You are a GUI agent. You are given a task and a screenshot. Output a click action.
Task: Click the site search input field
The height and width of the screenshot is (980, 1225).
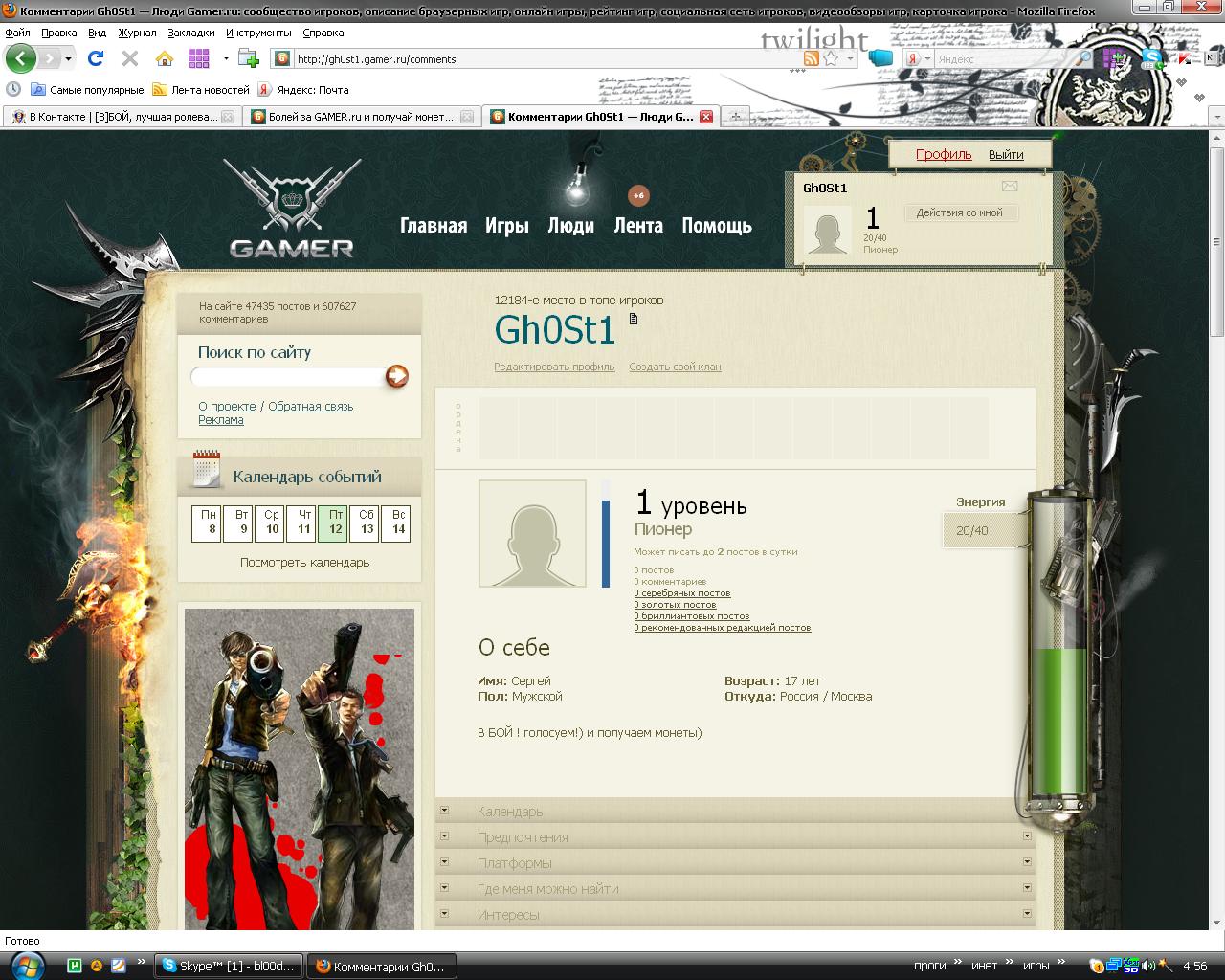[287, 376]
